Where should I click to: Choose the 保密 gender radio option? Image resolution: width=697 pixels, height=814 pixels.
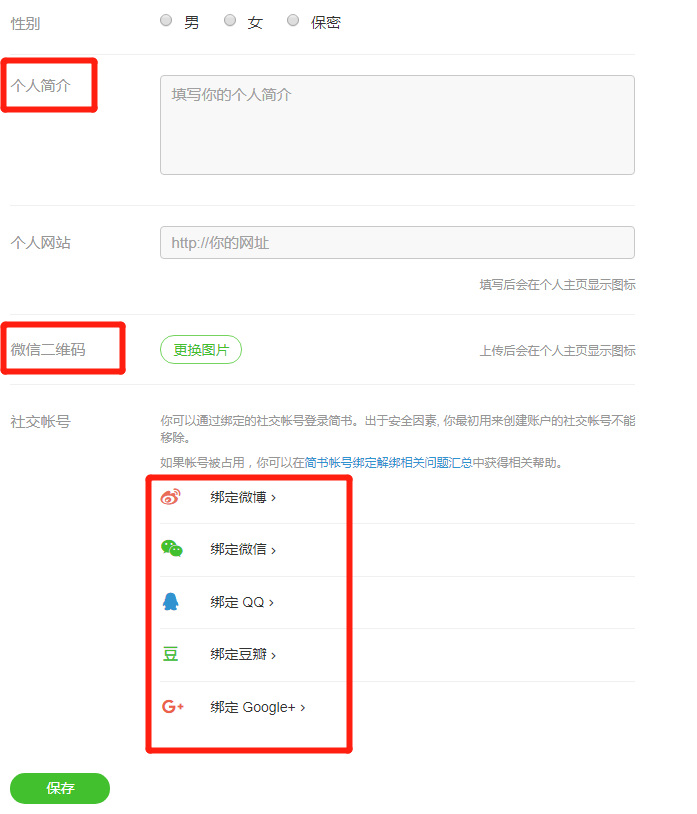[x=293, y=21]
